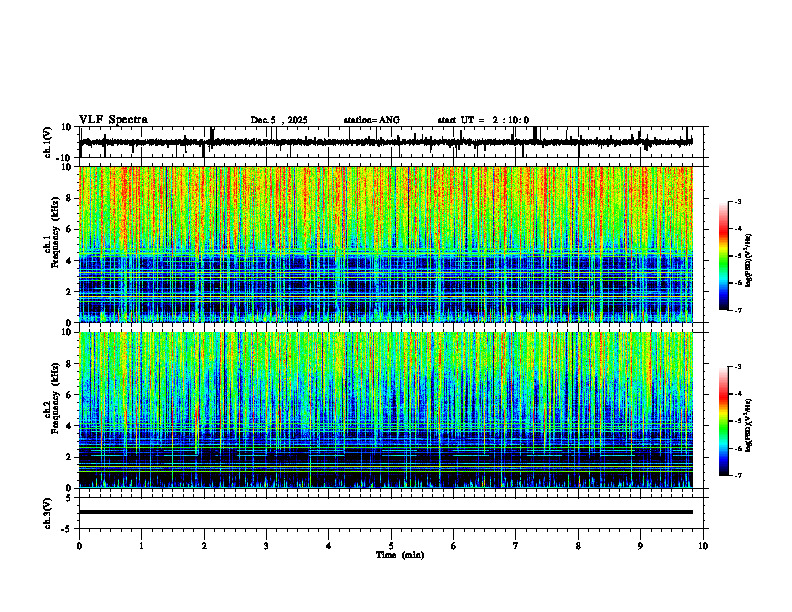The width and height of the screenshot is (792, 612).
Task: Click the "4" kHz tick on ch.1 frequency axis
Action: pos(70,260)
